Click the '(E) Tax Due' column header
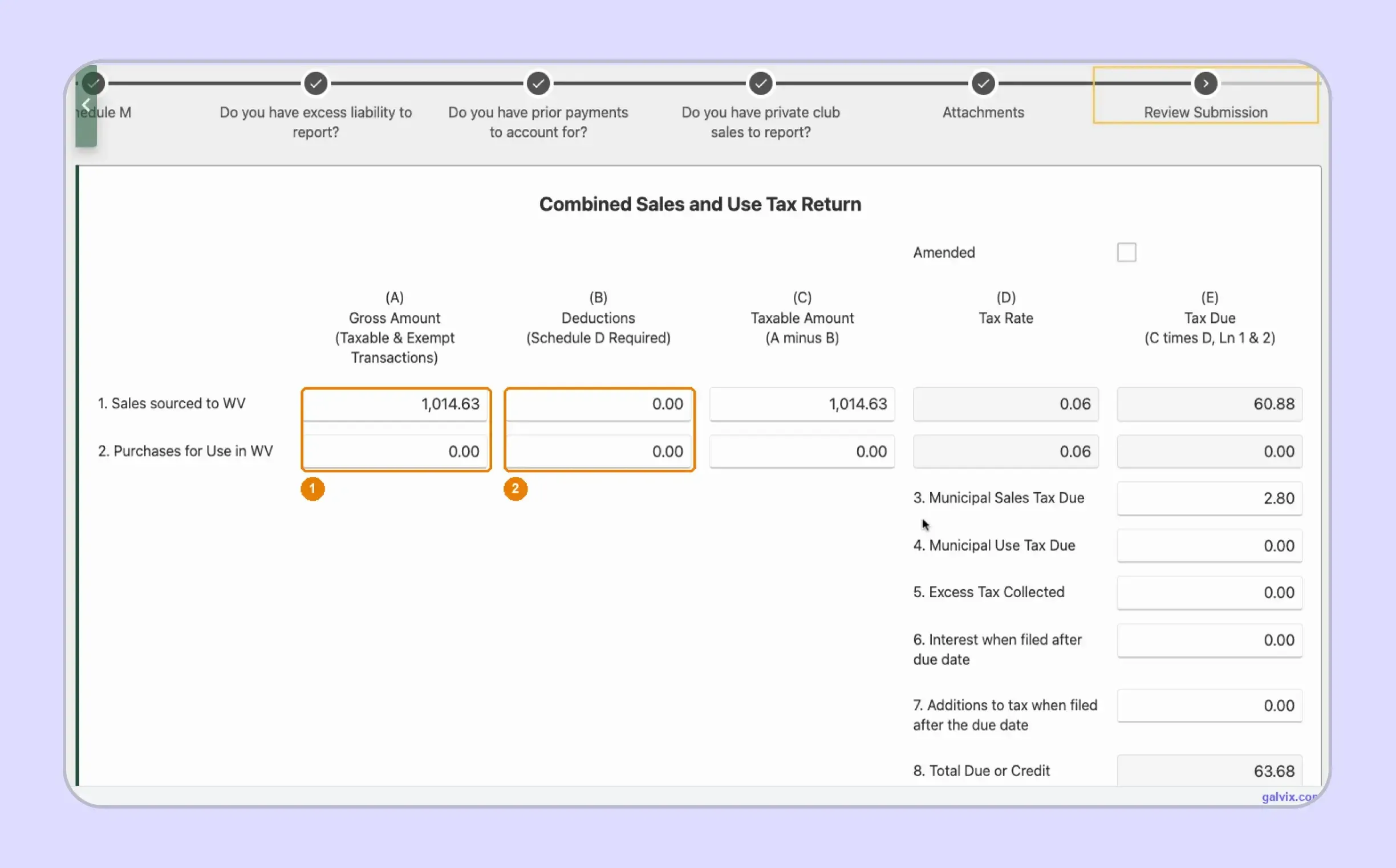 click(x=1210, y=318)
